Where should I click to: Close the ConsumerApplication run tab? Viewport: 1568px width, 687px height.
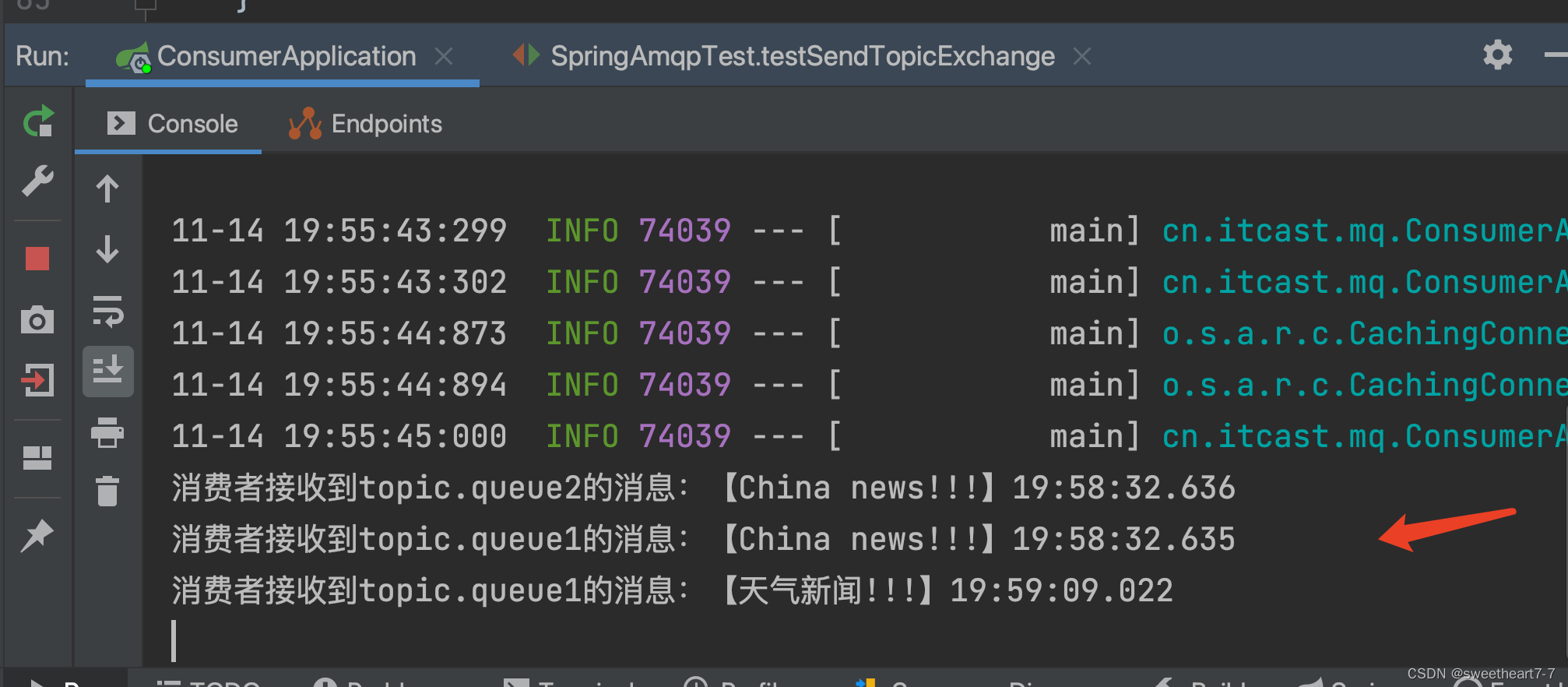tap(444, 56)
